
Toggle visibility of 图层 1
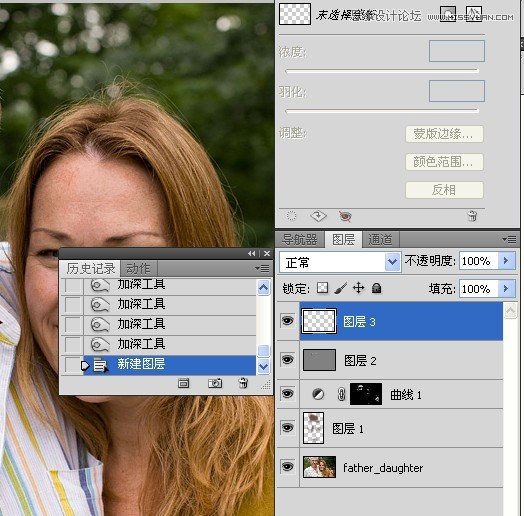(x=287, y=428)
